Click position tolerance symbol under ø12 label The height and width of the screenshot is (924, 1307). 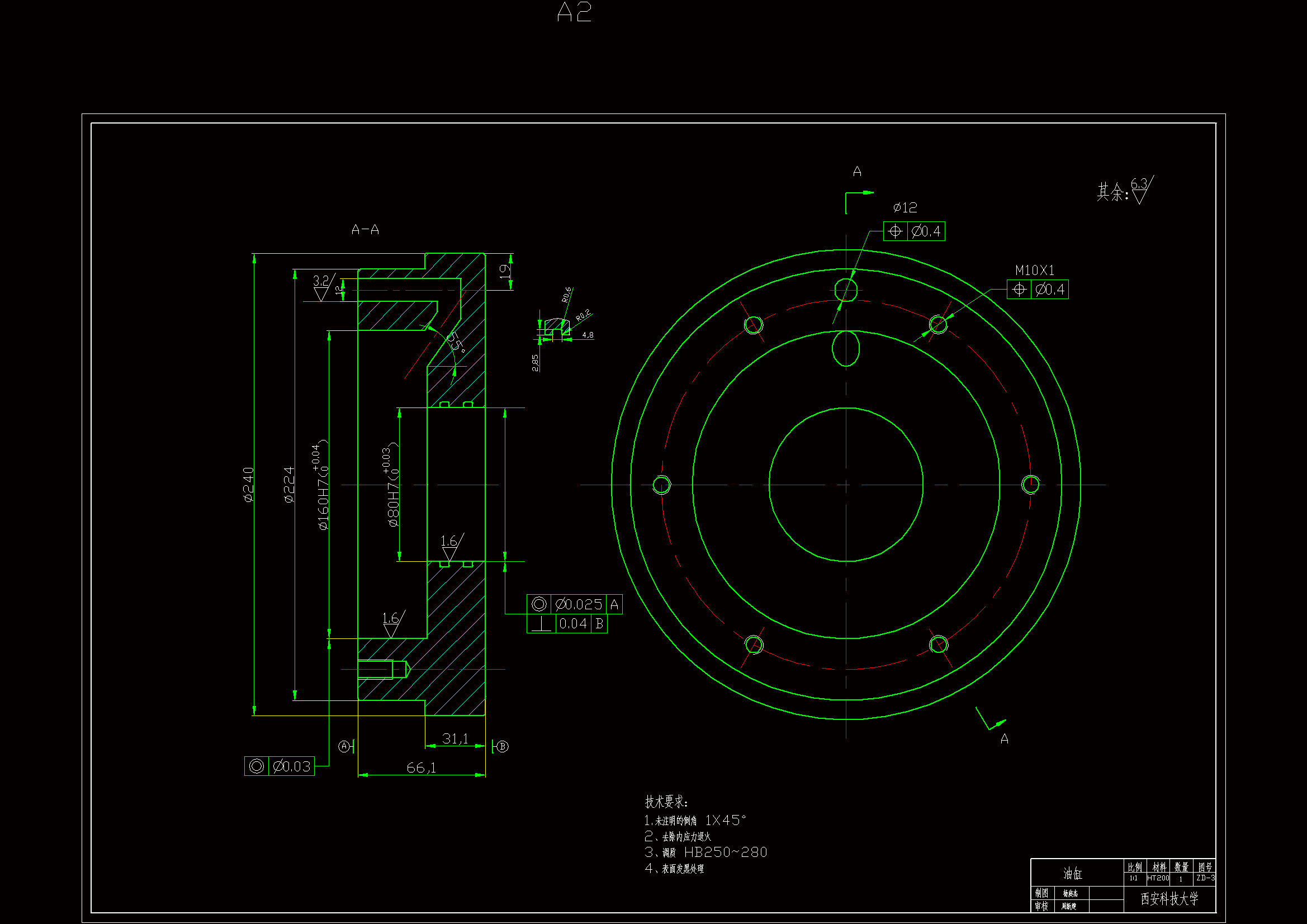pyautogui.click(x=895, y=231)
